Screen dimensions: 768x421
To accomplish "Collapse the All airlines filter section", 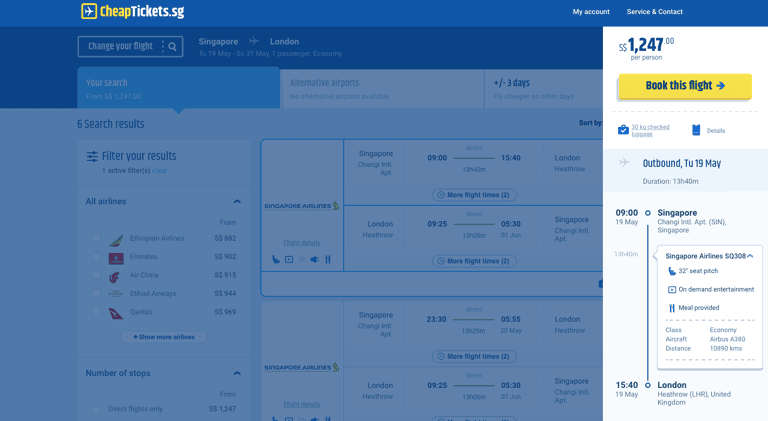I will [x=237, y=201].
